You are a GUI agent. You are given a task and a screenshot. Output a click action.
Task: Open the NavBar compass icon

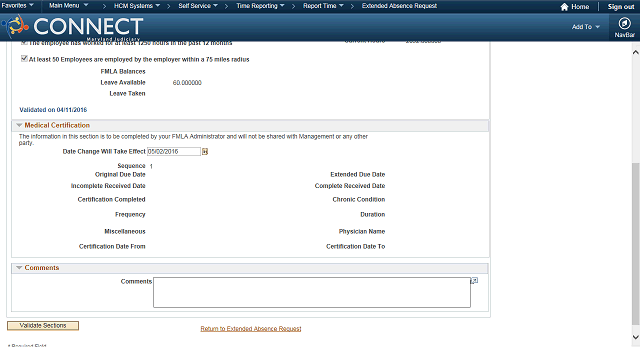point(624,24)
